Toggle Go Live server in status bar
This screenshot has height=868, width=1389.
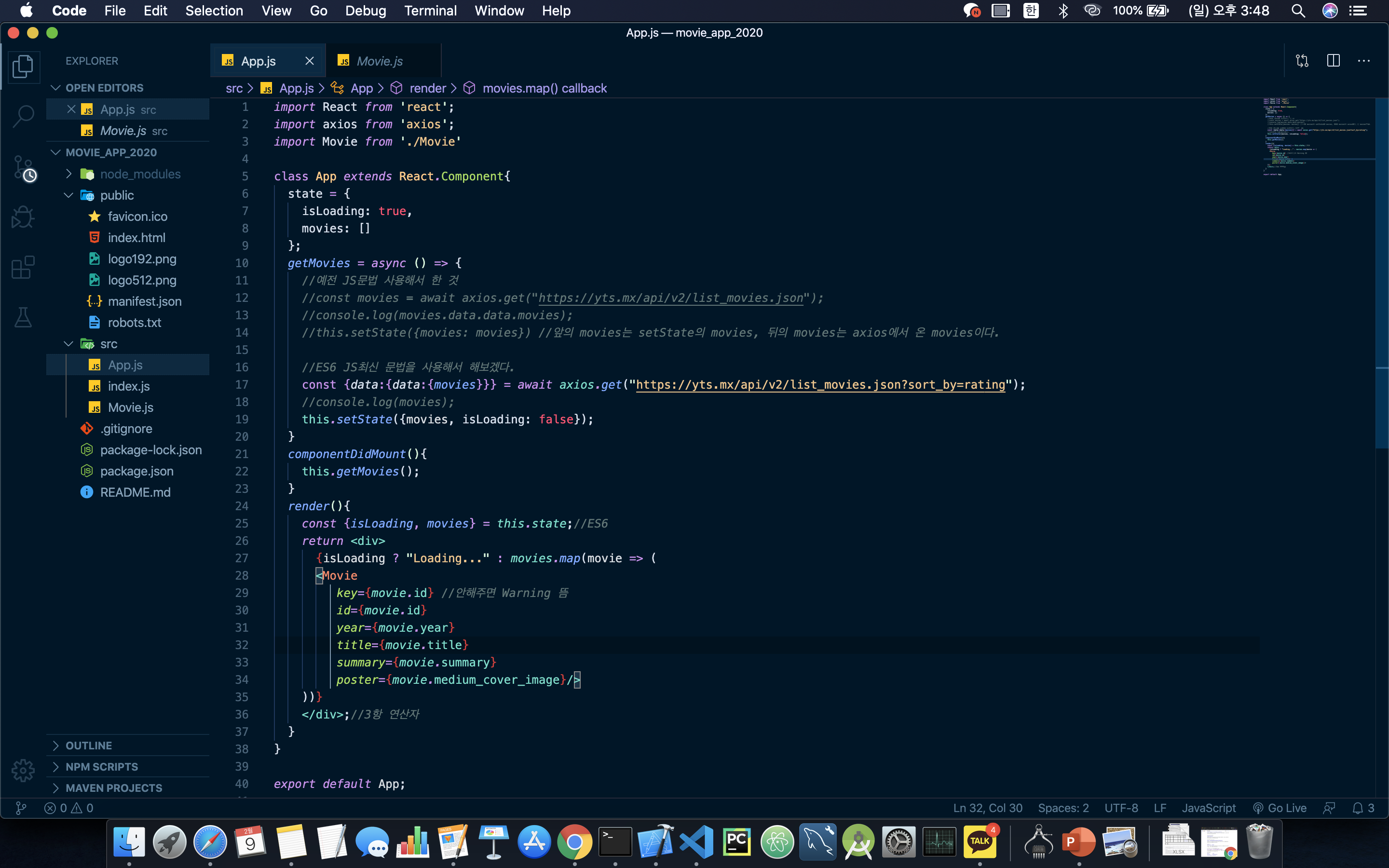tap(1279, 808)
